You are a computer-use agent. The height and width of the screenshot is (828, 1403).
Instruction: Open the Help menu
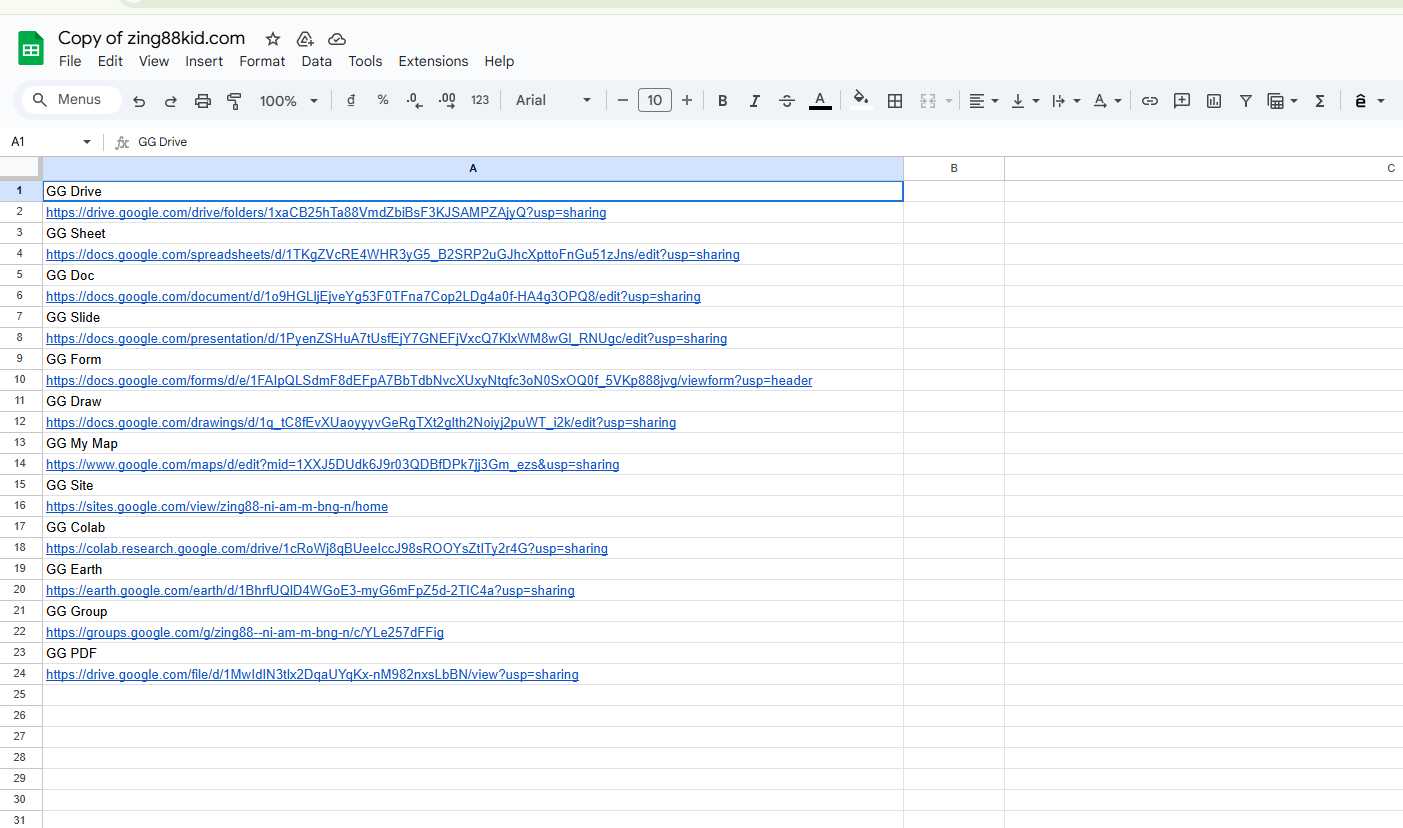click(x=499, y=61)
